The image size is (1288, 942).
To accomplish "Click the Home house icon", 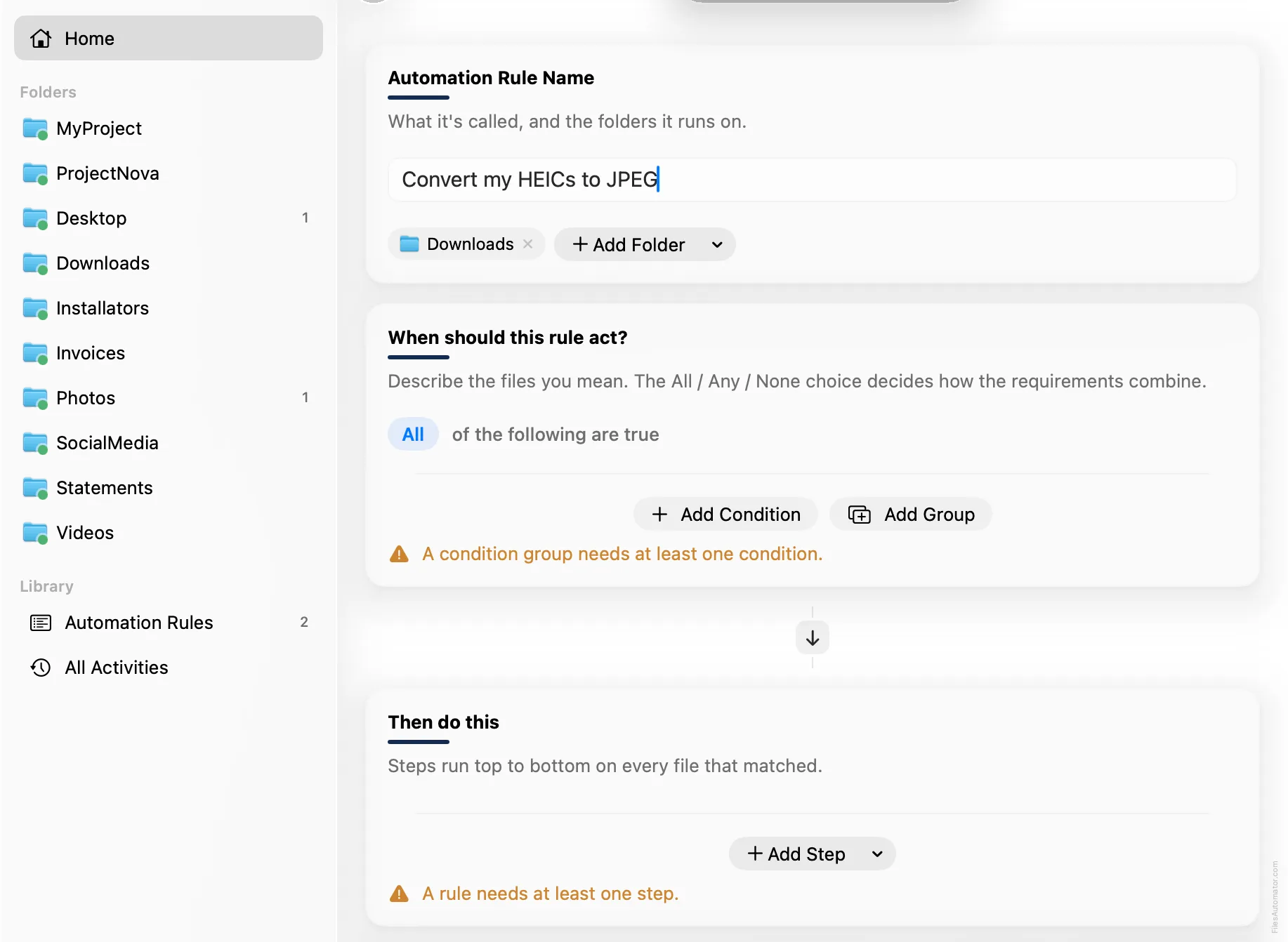I will click(x=41, y=38).
